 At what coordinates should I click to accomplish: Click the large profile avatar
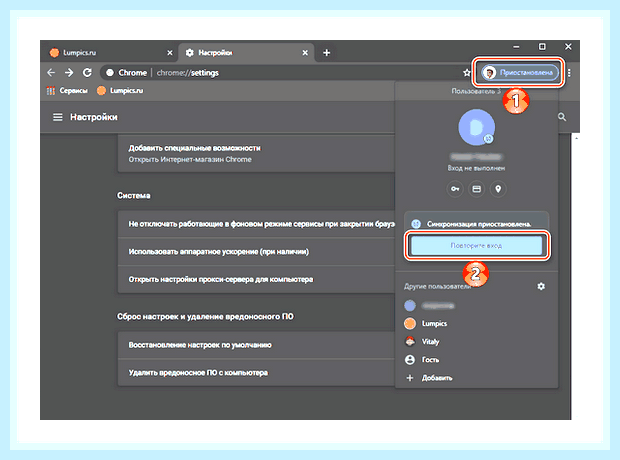coord(476,127)
